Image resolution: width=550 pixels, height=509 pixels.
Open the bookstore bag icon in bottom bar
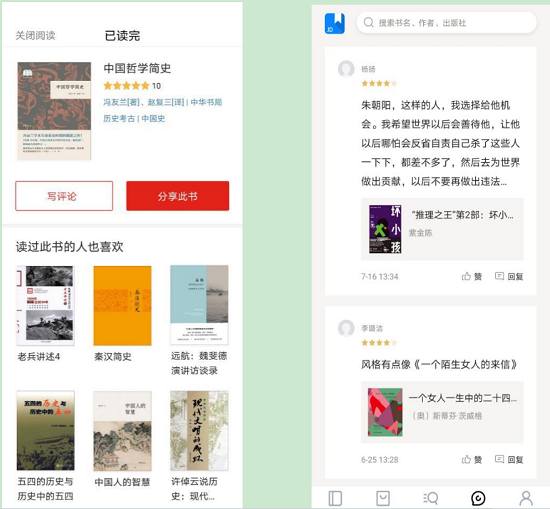tap(383, 498)
